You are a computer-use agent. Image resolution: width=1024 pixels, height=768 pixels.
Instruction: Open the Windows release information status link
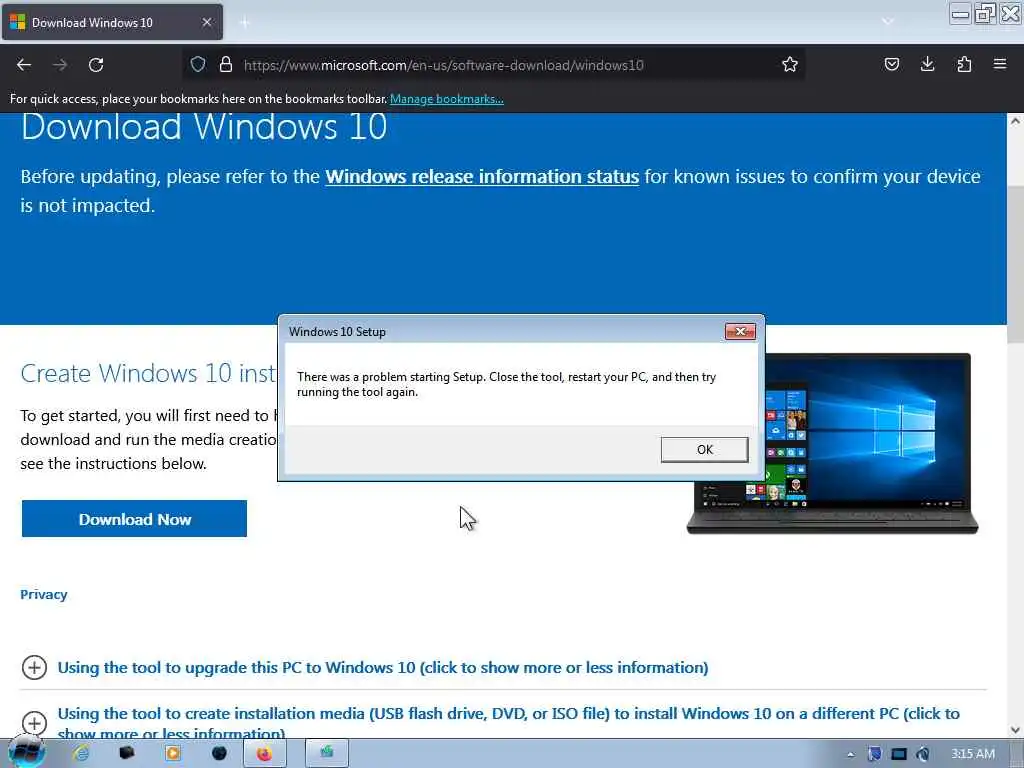pos(482,176)
